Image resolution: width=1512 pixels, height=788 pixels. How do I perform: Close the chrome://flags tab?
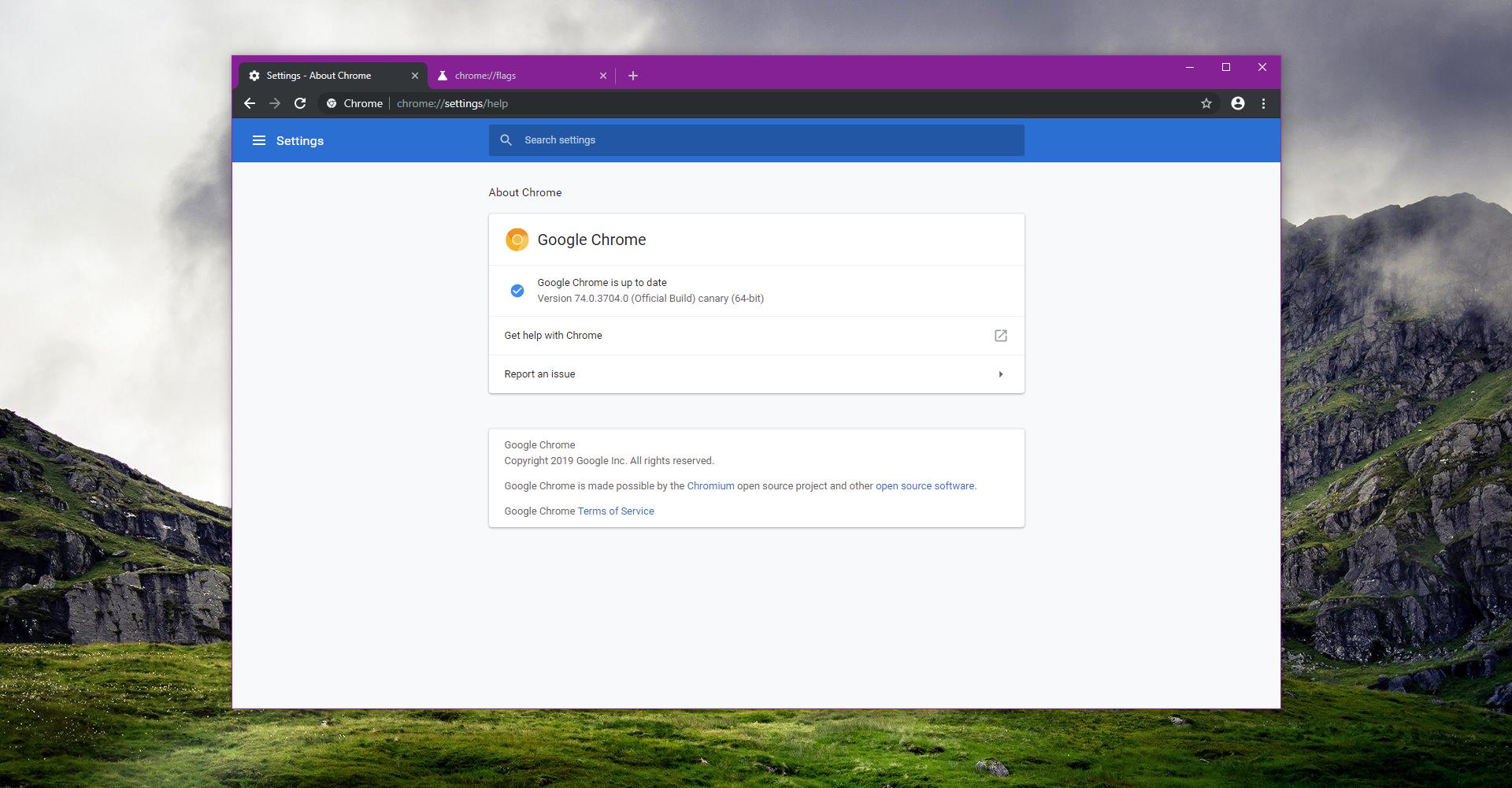603,76
